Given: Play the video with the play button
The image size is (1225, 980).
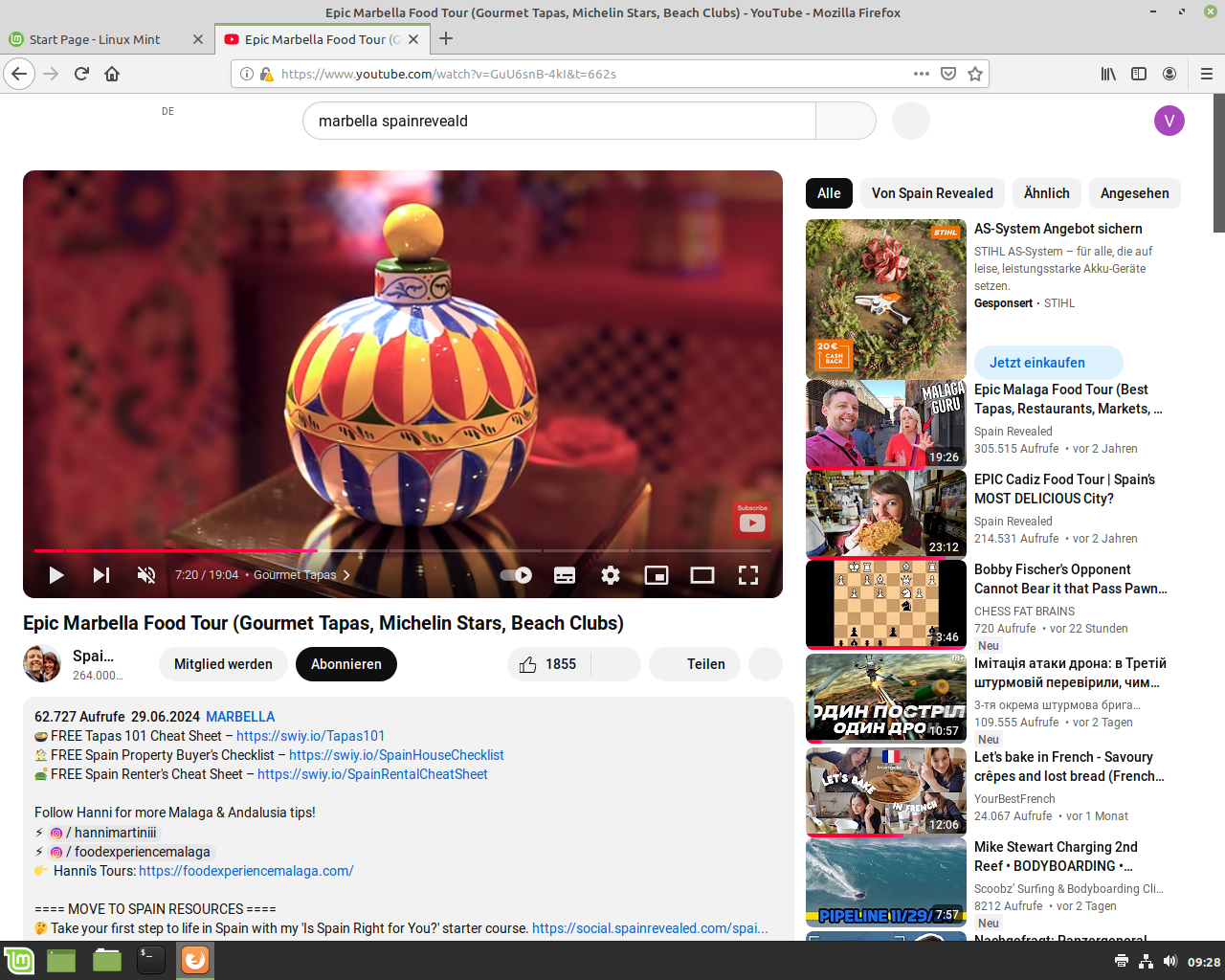Looking at the screenshot, I should [x=56, y=575].
